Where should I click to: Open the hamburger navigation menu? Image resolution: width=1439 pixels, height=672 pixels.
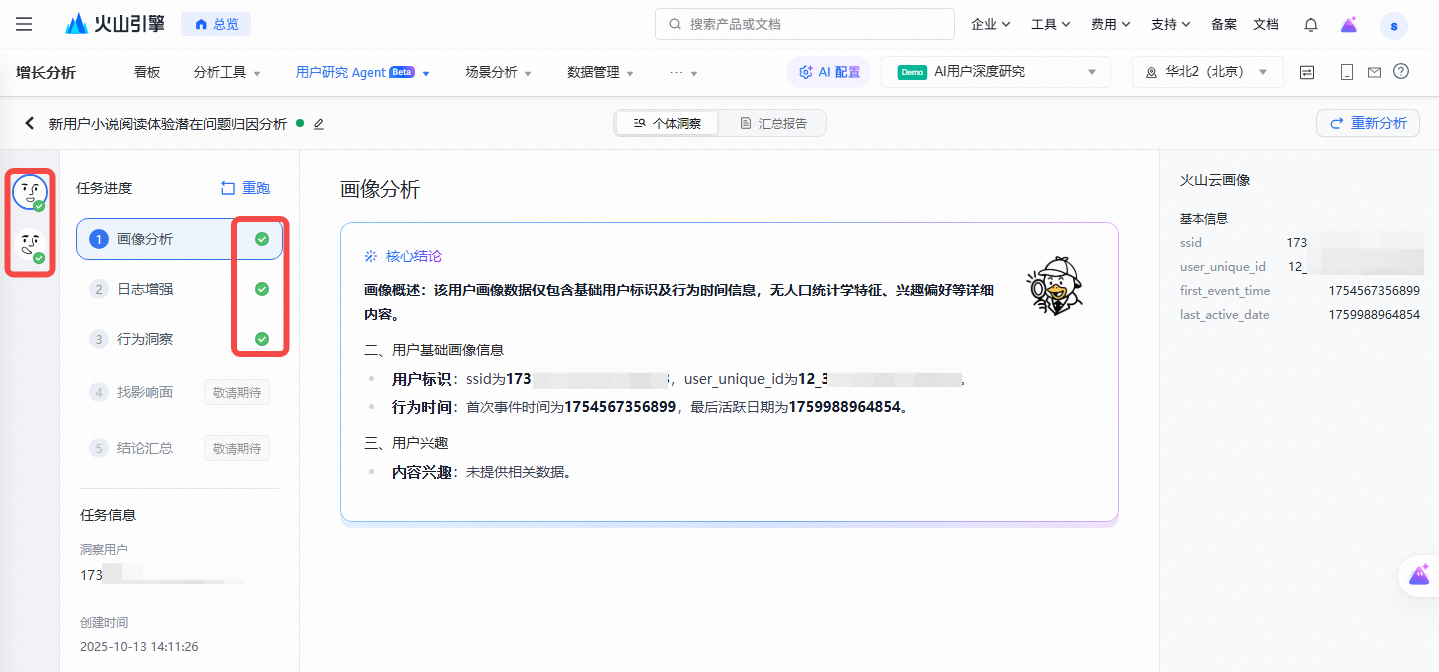coord(24,24)
